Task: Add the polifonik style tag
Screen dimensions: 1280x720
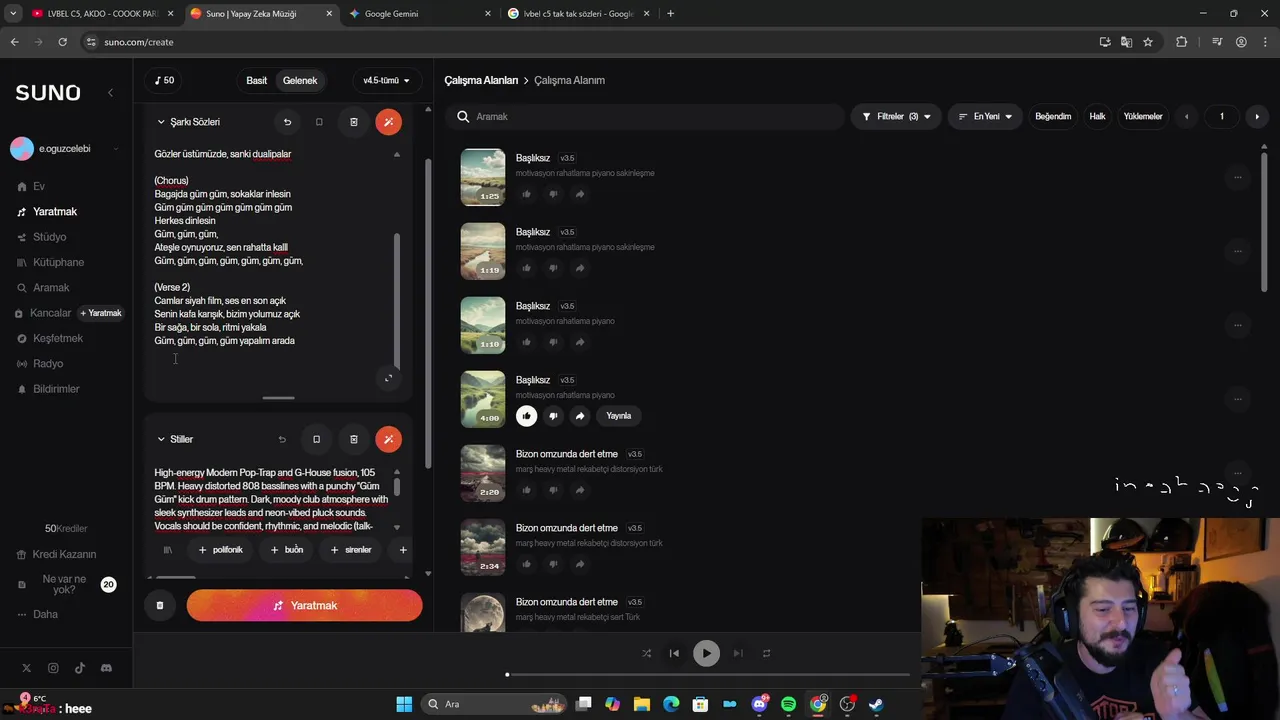Action: [220, 550]
